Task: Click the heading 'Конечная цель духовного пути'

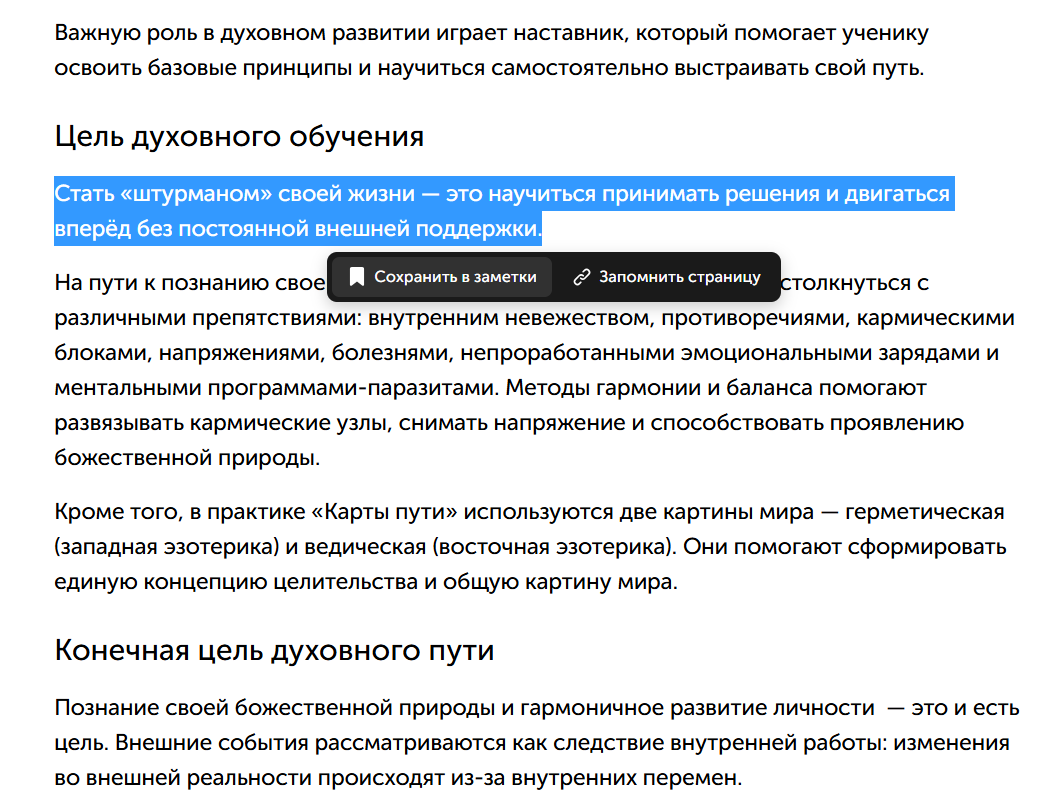Action: [x=274, y=651]
